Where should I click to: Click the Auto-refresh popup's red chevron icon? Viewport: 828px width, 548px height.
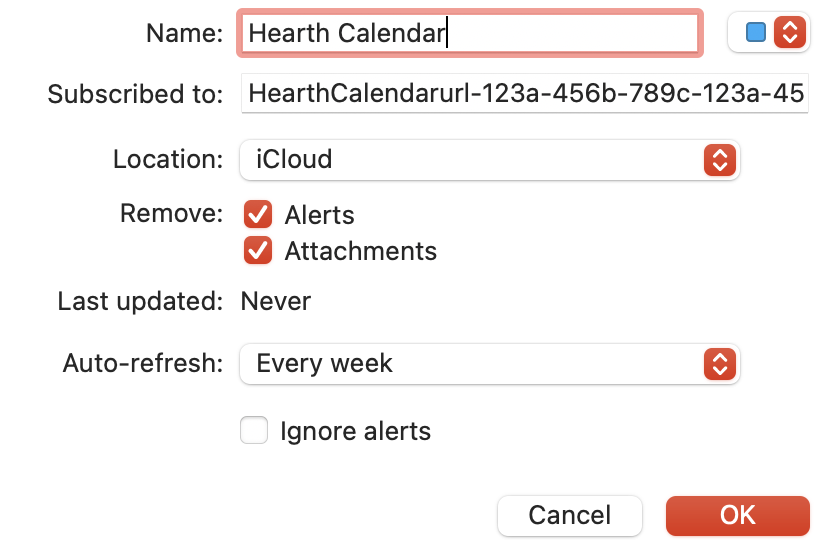719,363
